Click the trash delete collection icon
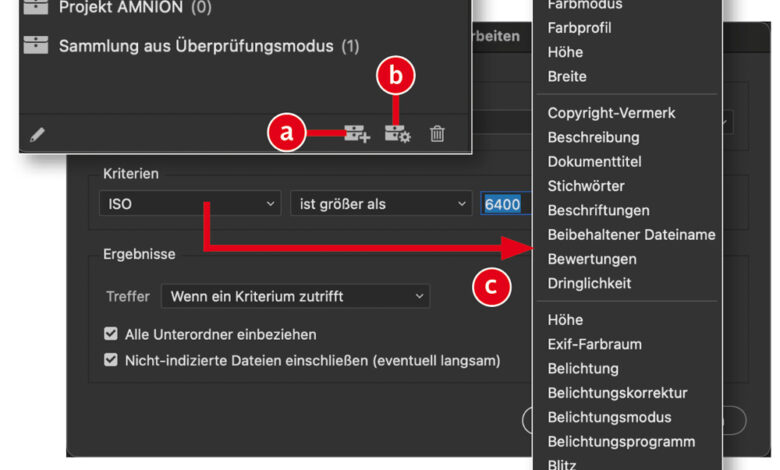Image resolution: width=780 pixels, height=470 pixels. pyautogui.click(x=437, y=133)
